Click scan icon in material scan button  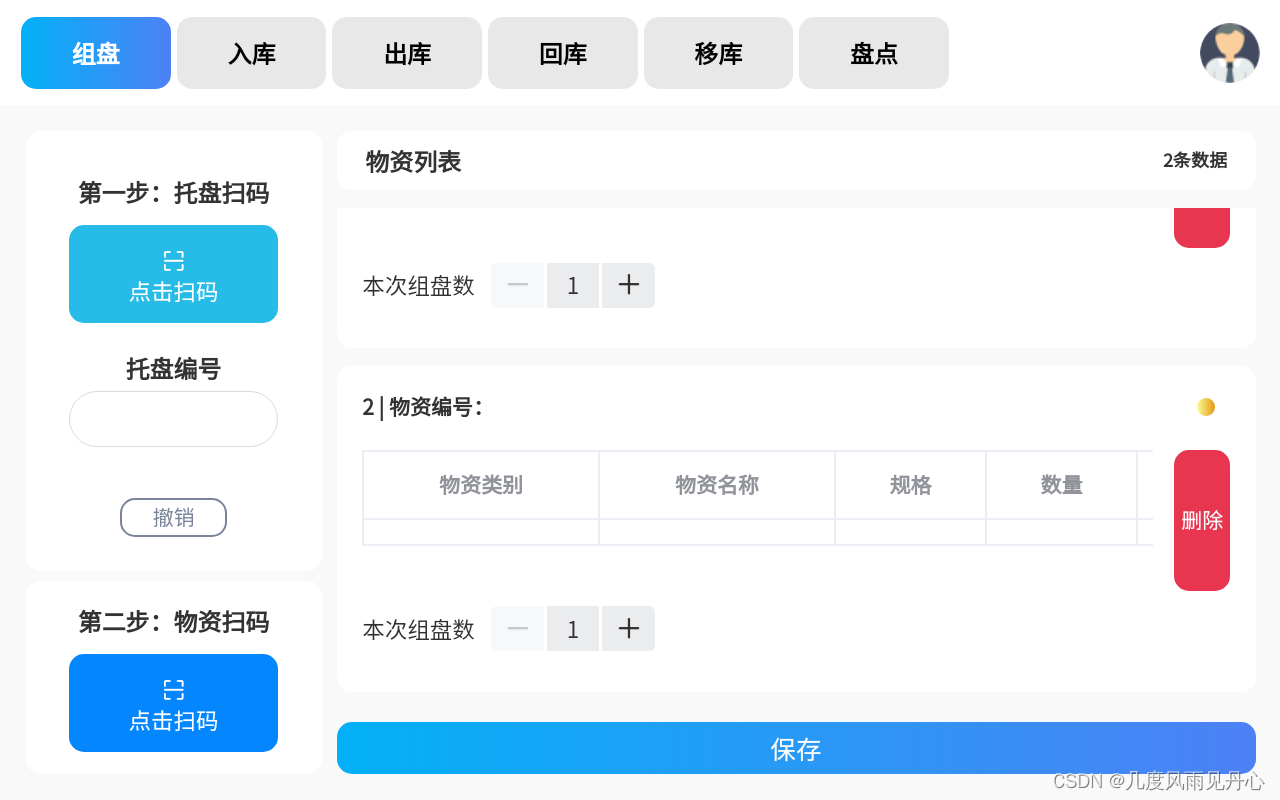coord(174,690)
